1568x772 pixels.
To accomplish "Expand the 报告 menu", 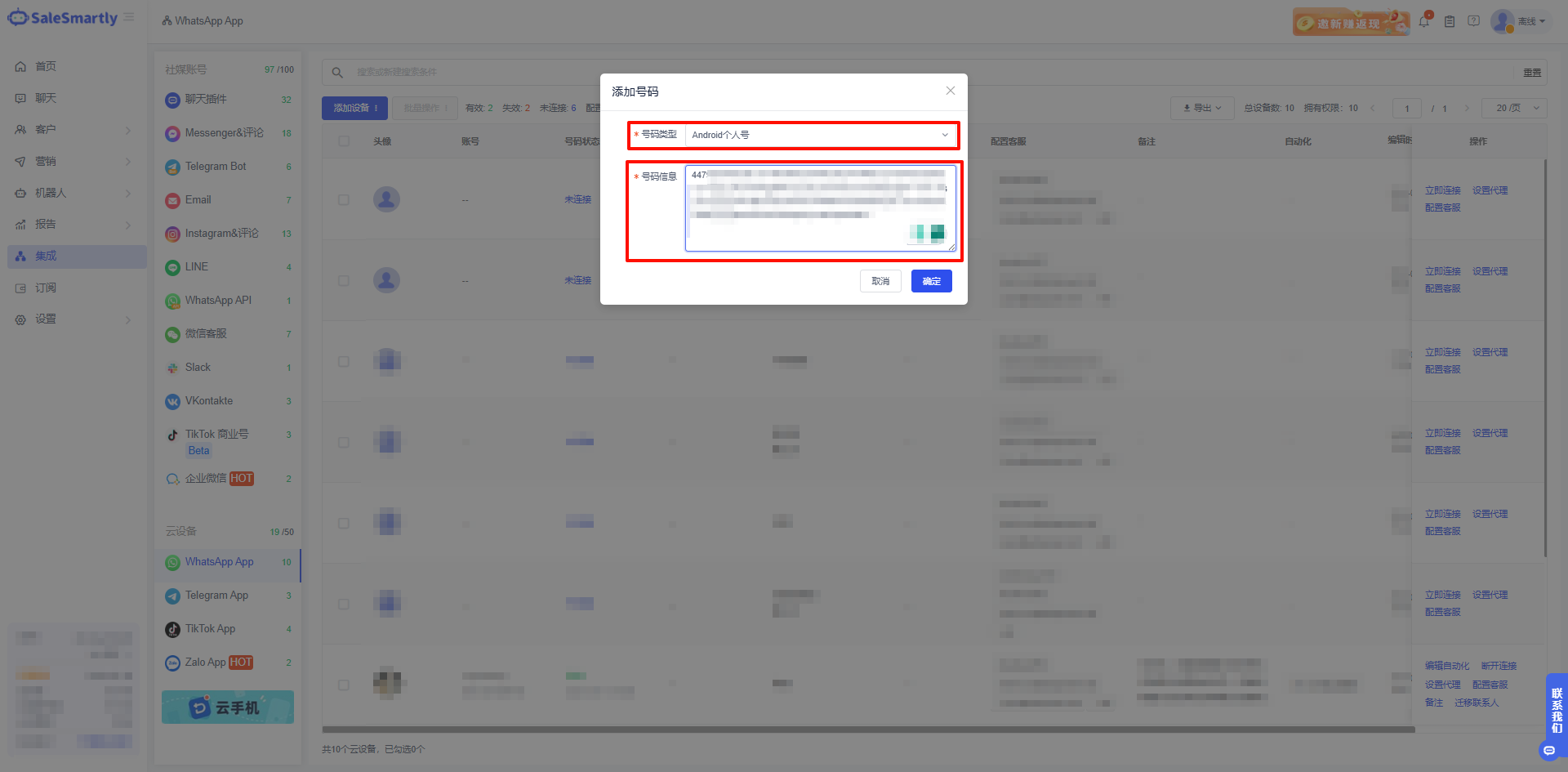I will click(x=77, y=224).
